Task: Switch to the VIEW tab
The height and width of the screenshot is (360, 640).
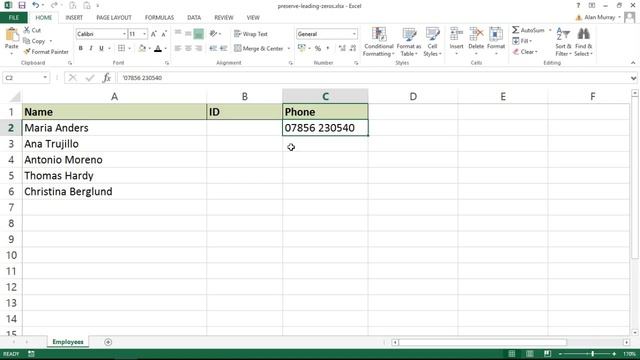Action: 253,18
